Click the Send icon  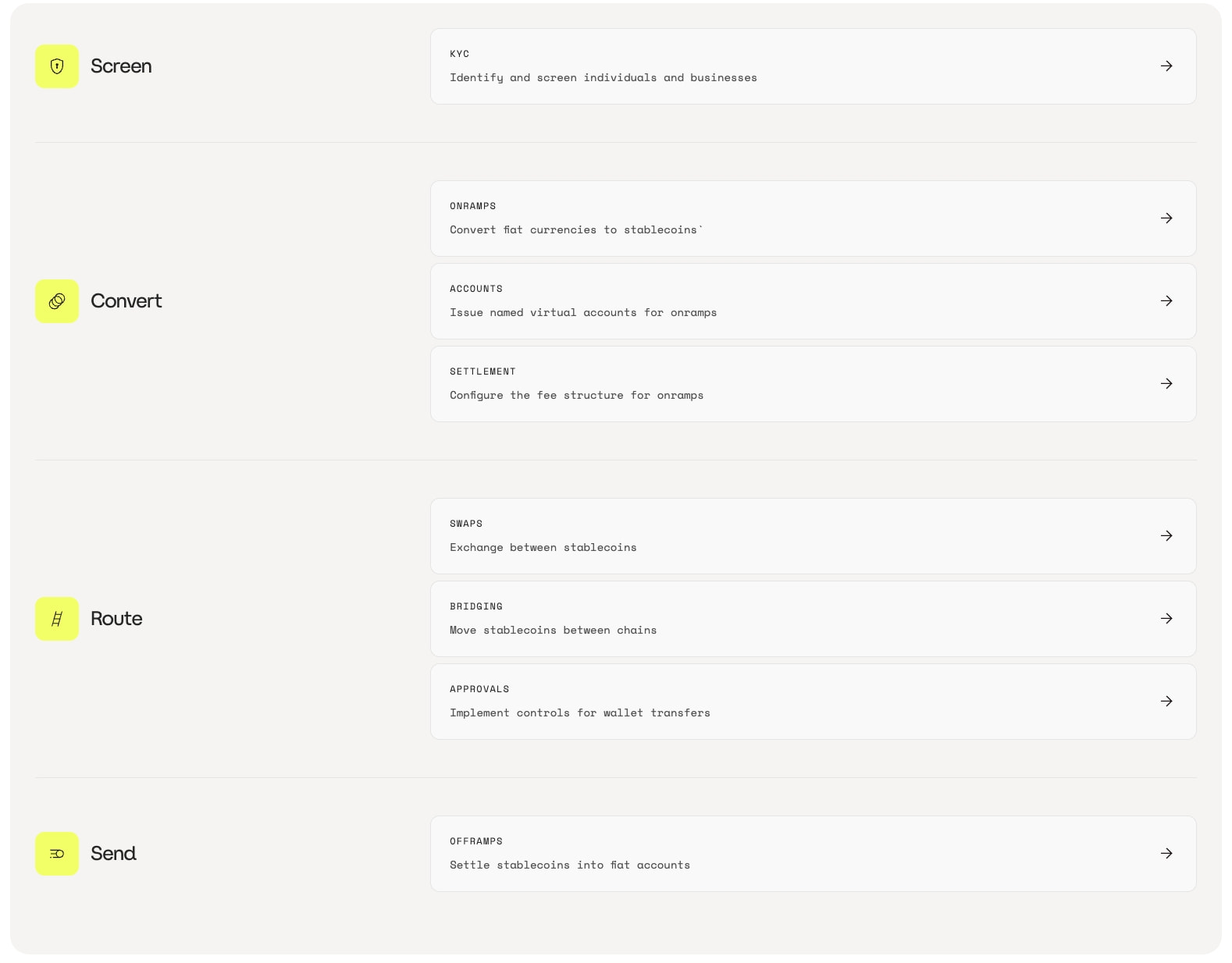tap(57, 854)
